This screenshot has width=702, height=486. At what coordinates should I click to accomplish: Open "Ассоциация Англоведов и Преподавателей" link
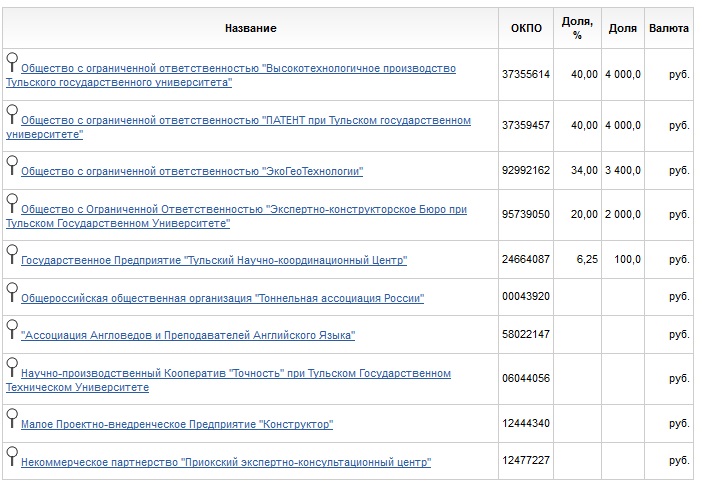pyautogui.click(x=188, y=335)
